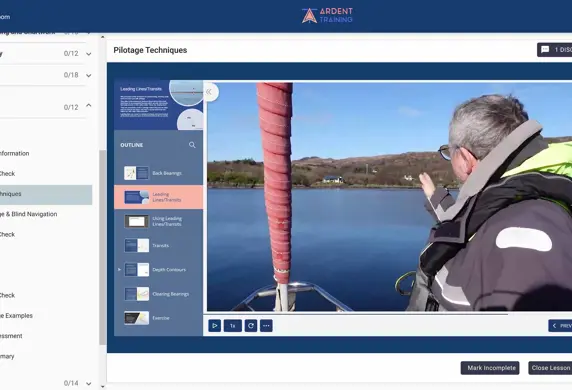
Task: Click Close Lesson button
Action: click(x=550, y=368)
